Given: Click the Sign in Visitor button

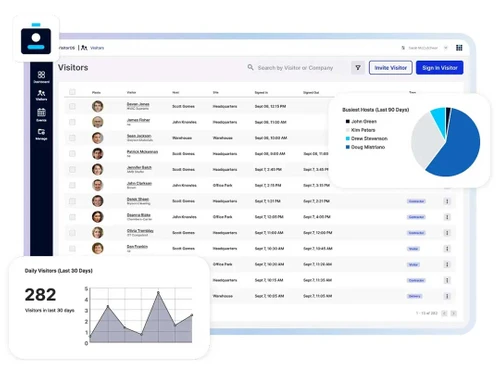Looking at the screenshot, I should 440,68.
